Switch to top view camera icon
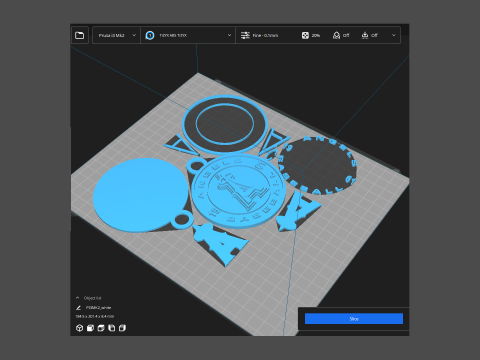Screen dimensions: 480x360 point(101,328)
